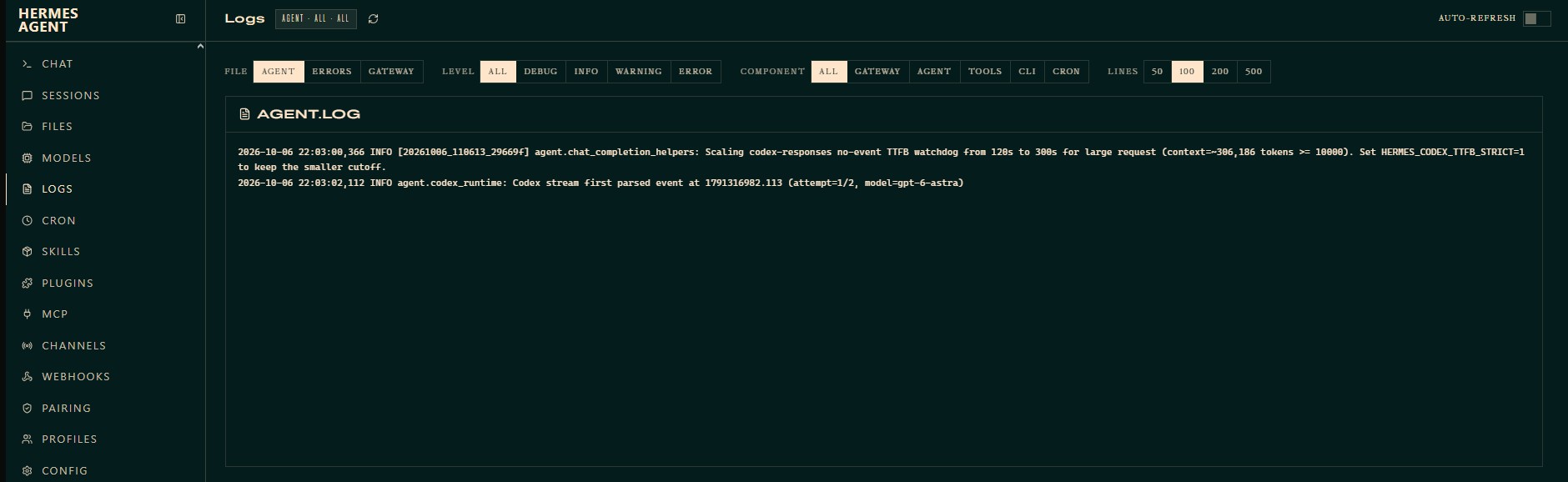Image resolution: width=1568 pixels, height=482 pixels.
Task: Go to Skills in sidebar
Action: pos(106,252)
